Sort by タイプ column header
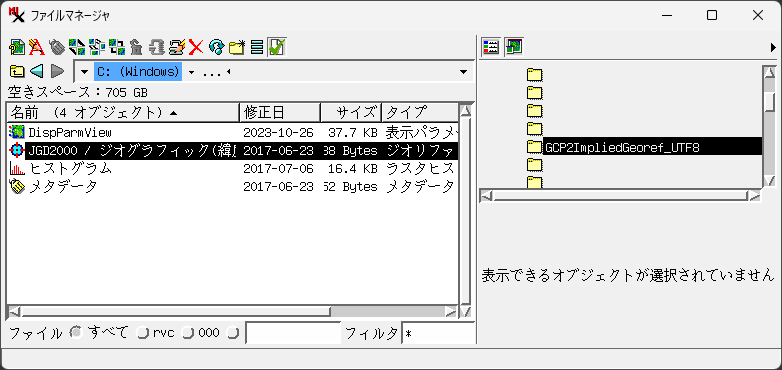This screenshot has width=782, height=370. [420, 113]
